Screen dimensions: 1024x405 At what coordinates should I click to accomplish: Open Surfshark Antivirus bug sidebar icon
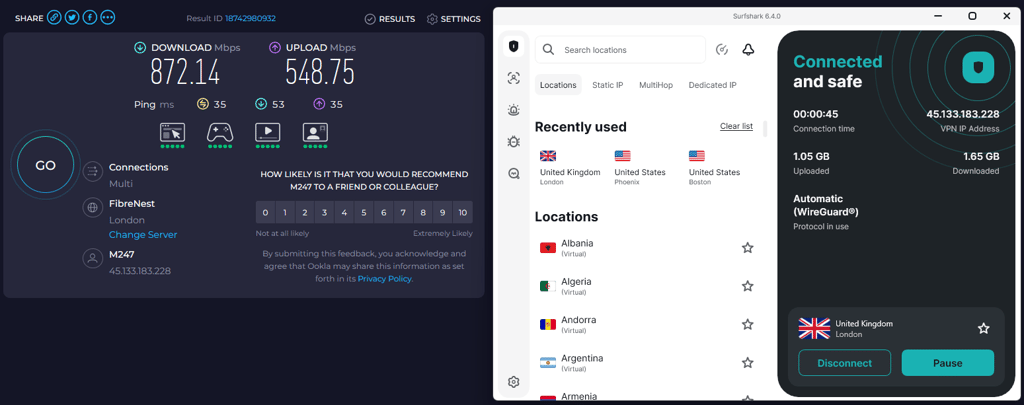coord(513,141)
